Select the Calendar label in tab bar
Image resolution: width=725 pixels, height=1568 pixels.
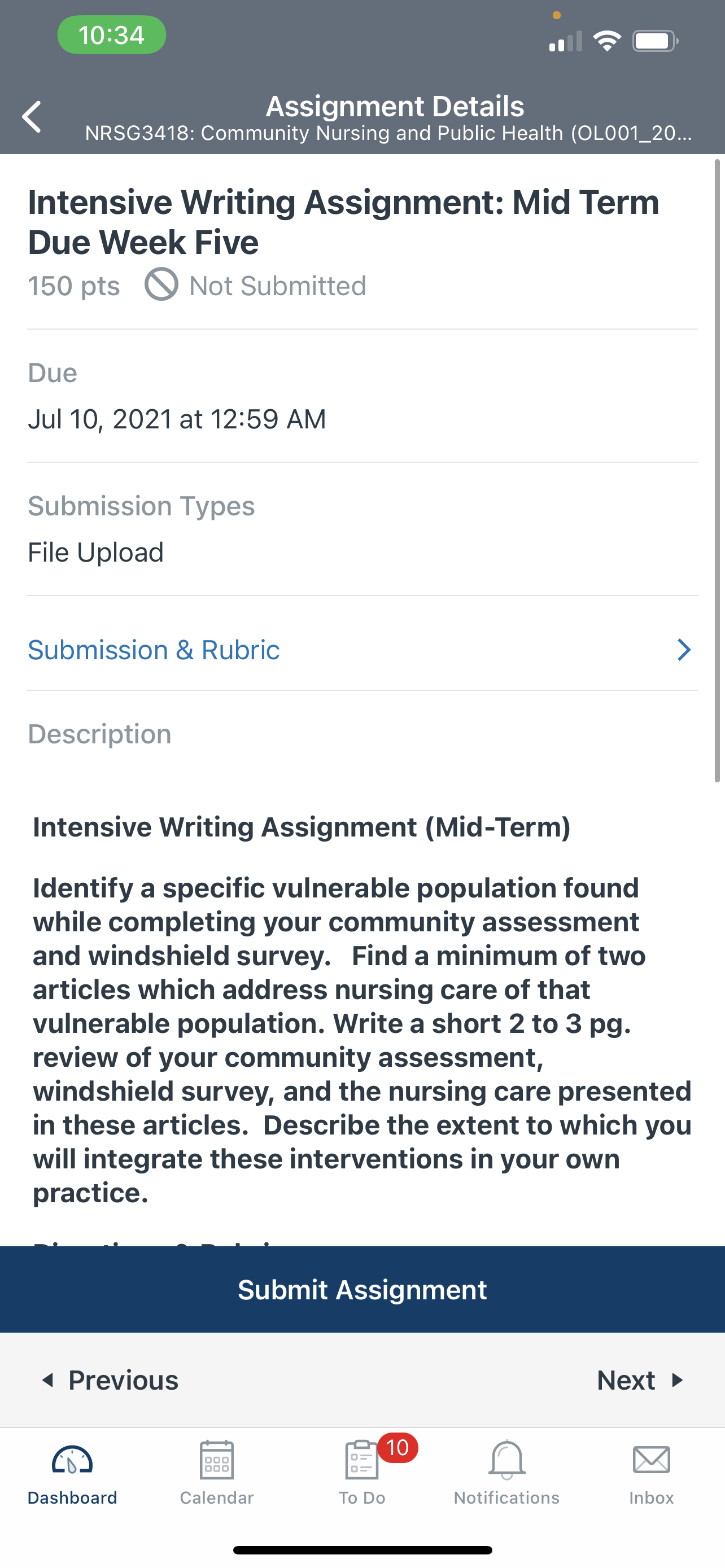tap(217, 1498)
